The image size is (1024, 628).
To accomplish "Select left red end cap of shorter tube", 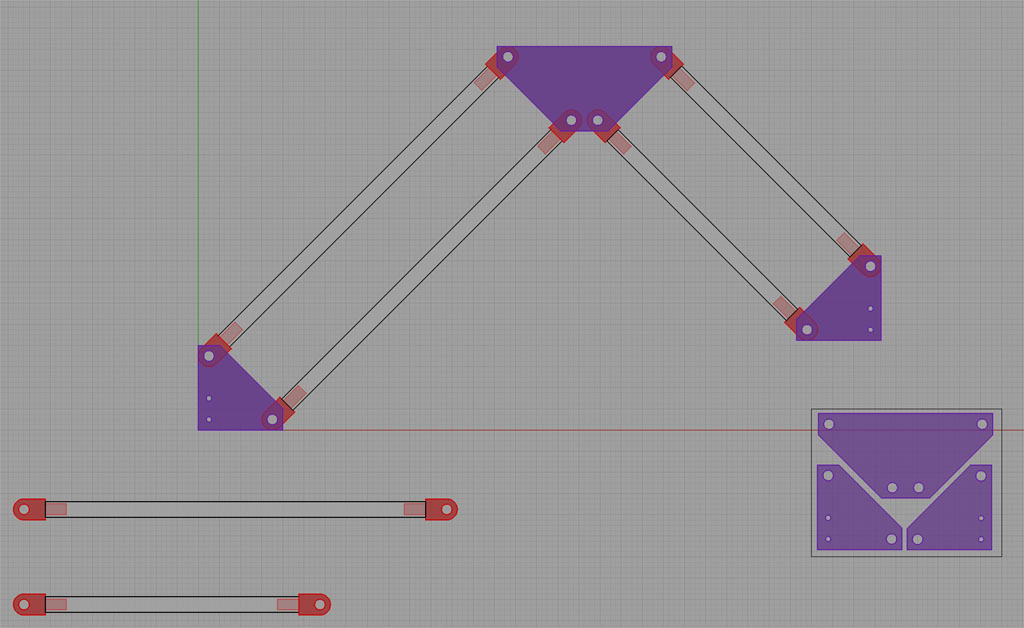I will pos(30,604).
